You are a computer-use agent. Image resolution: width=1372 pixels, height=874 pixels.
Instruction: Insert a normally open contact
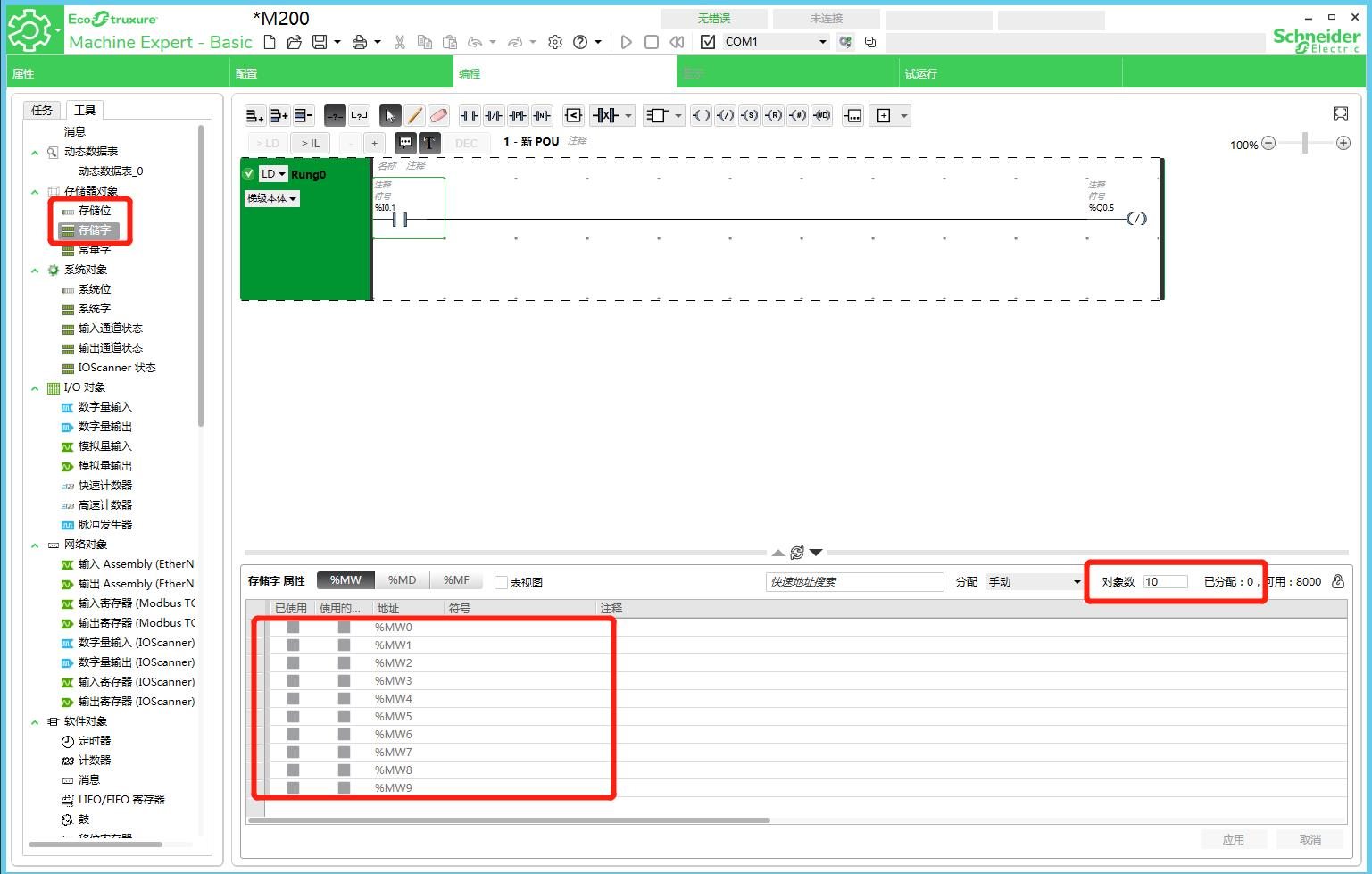click(470, 115)
